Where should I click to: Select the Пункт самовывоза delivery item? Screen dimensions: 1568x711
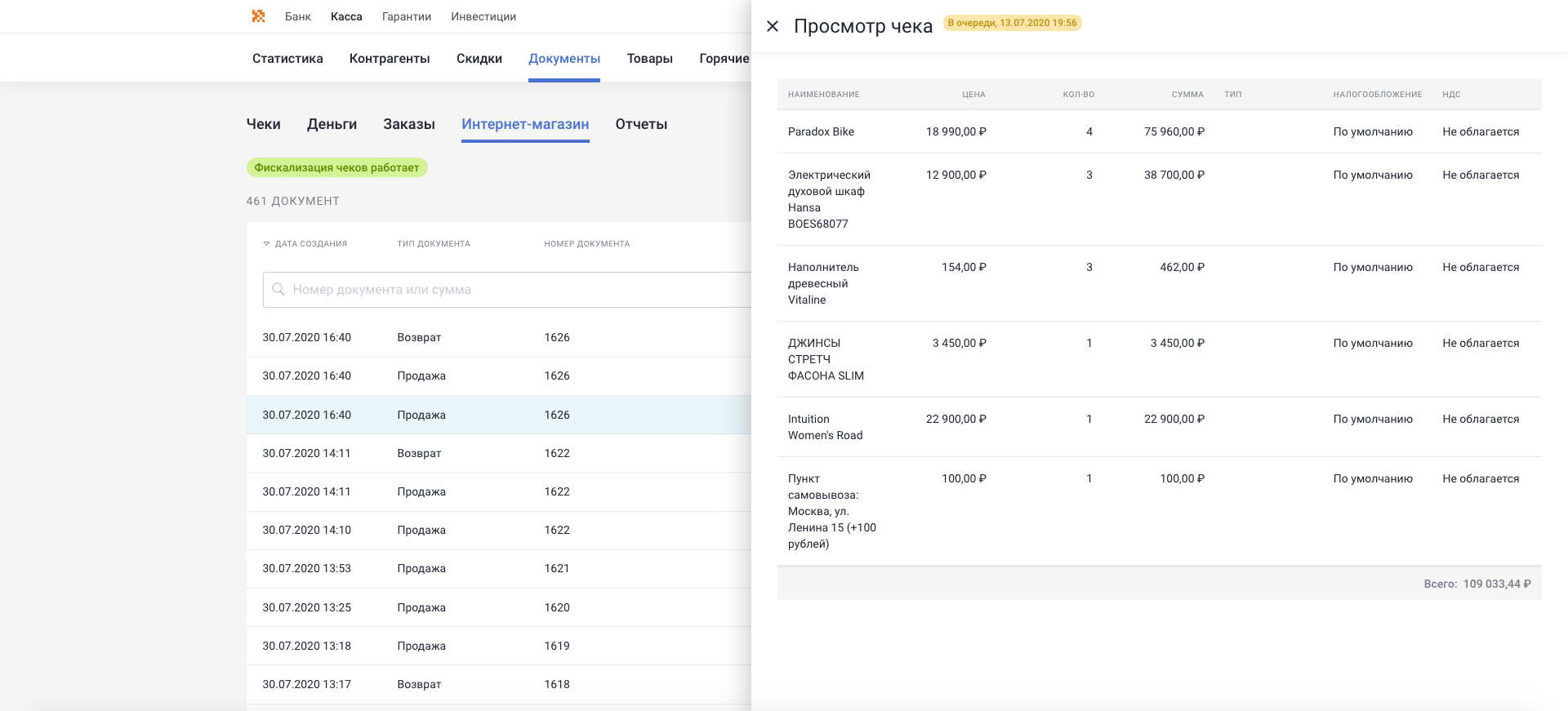832,512
